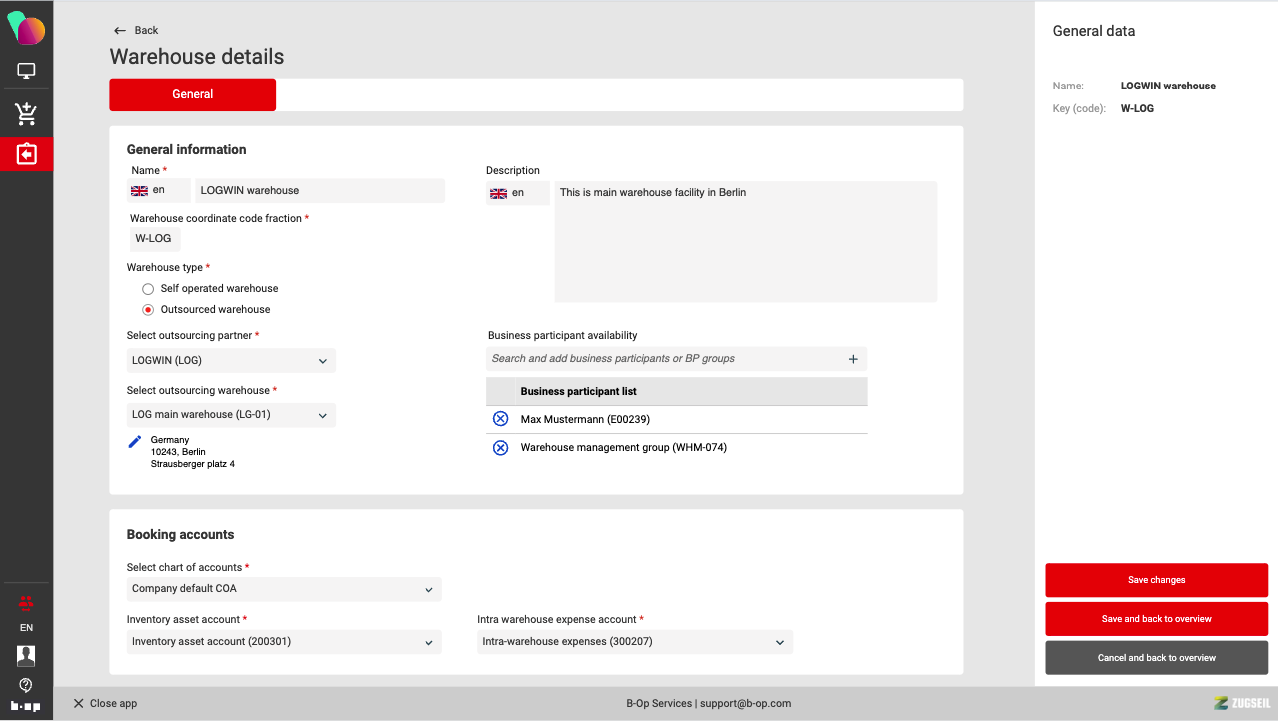The height and width of the screenshot is (721, 1278).
Task: Click the warehouse Name input field
Action: 319,191
